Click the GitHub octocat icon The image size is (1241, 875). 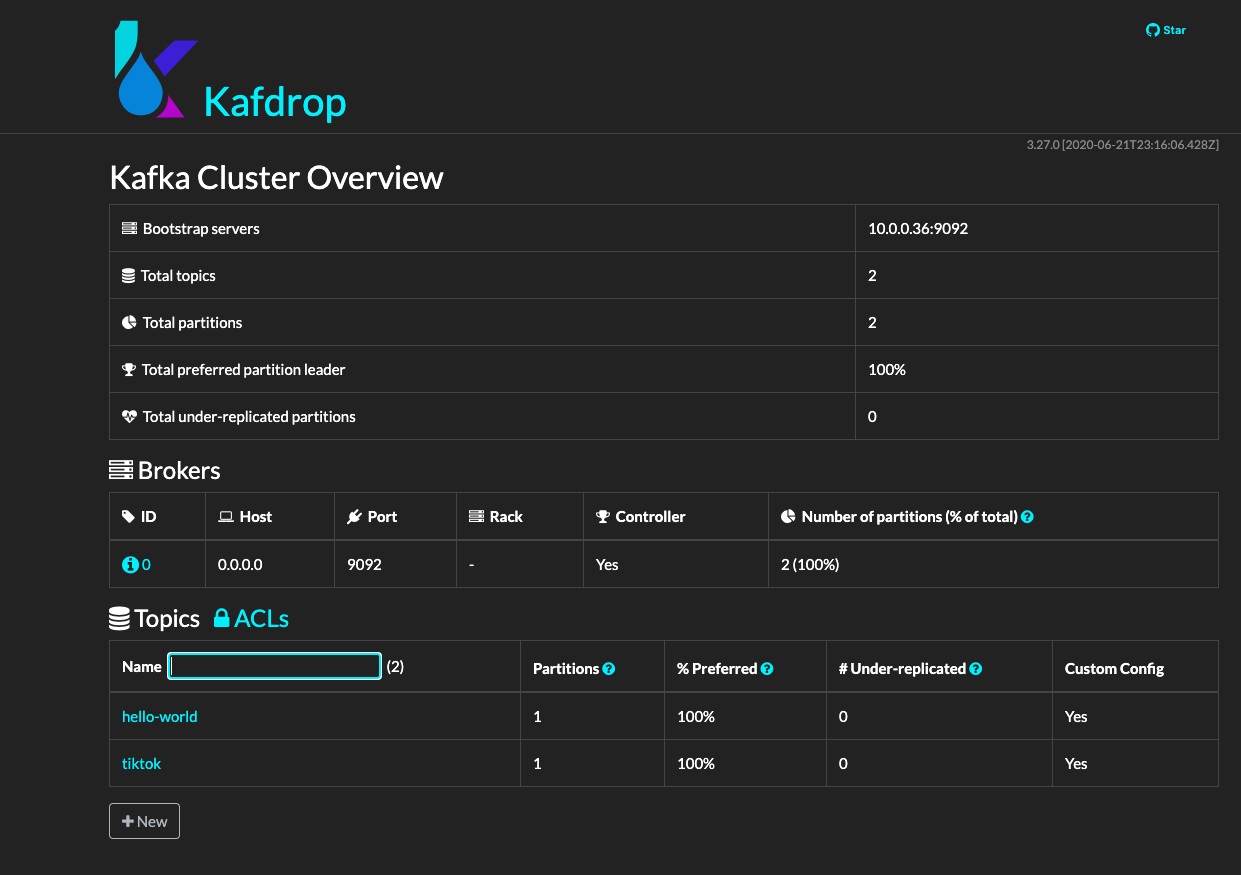pyautogui.click(x=1151, y=29)
